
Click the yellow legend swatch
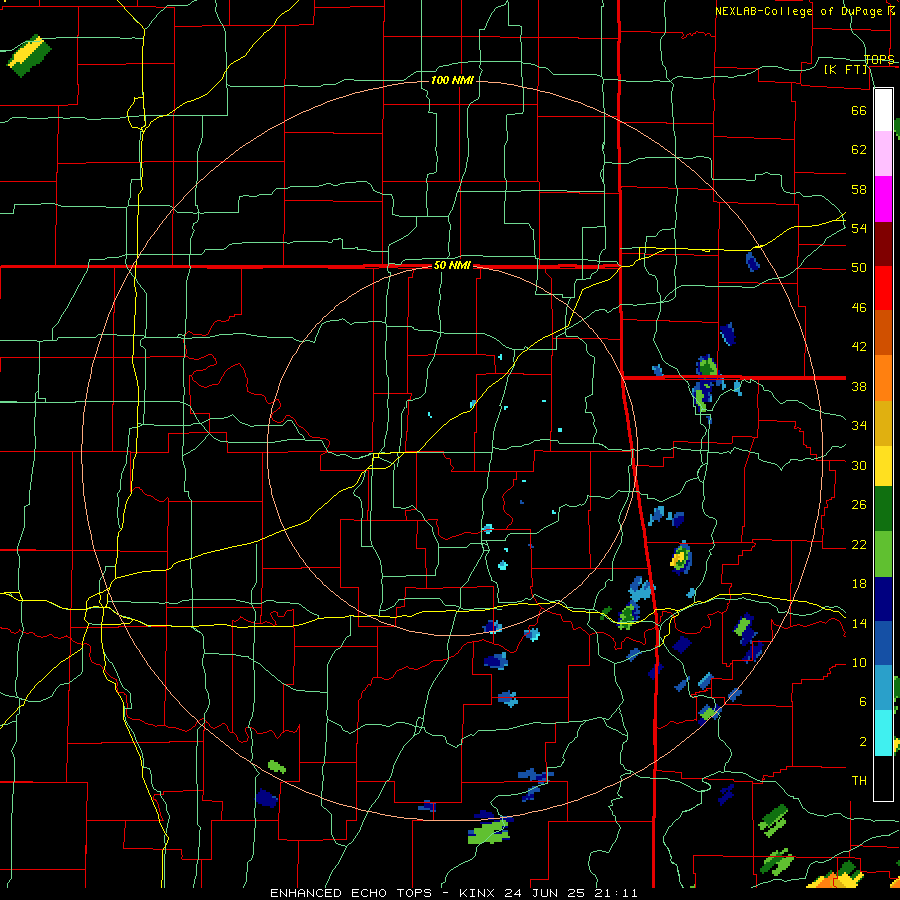(883, 466)
